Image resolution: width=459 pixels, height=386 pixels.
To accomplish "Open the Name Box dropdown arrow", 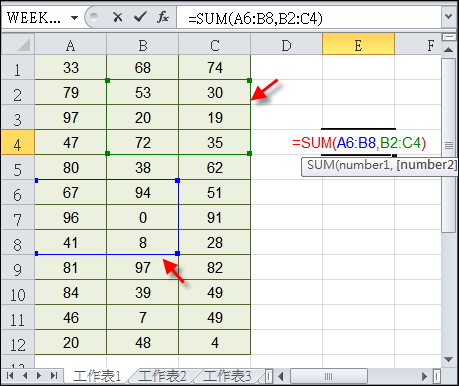I will coord(74,17).
